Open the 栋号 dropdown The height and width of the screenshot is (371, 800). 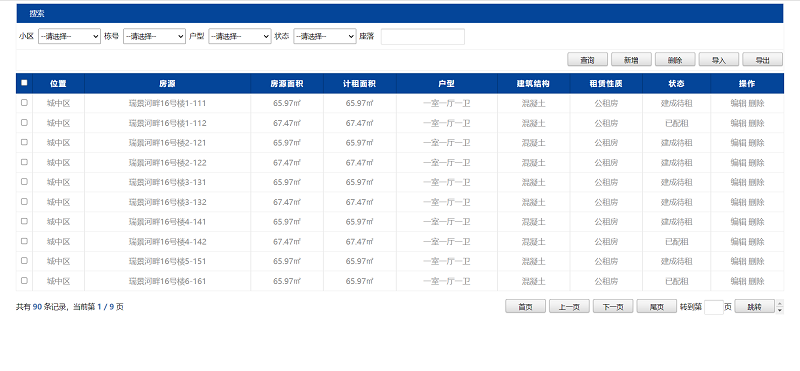(155, 37)
